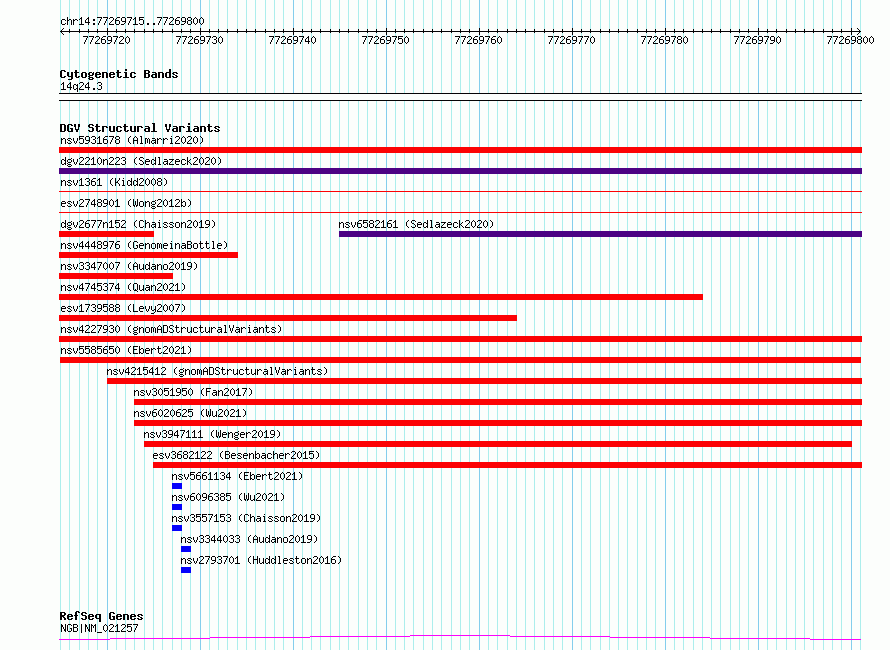Select the blue marker under nsv3344033
890x650 pixels.
tap(186, 549)
